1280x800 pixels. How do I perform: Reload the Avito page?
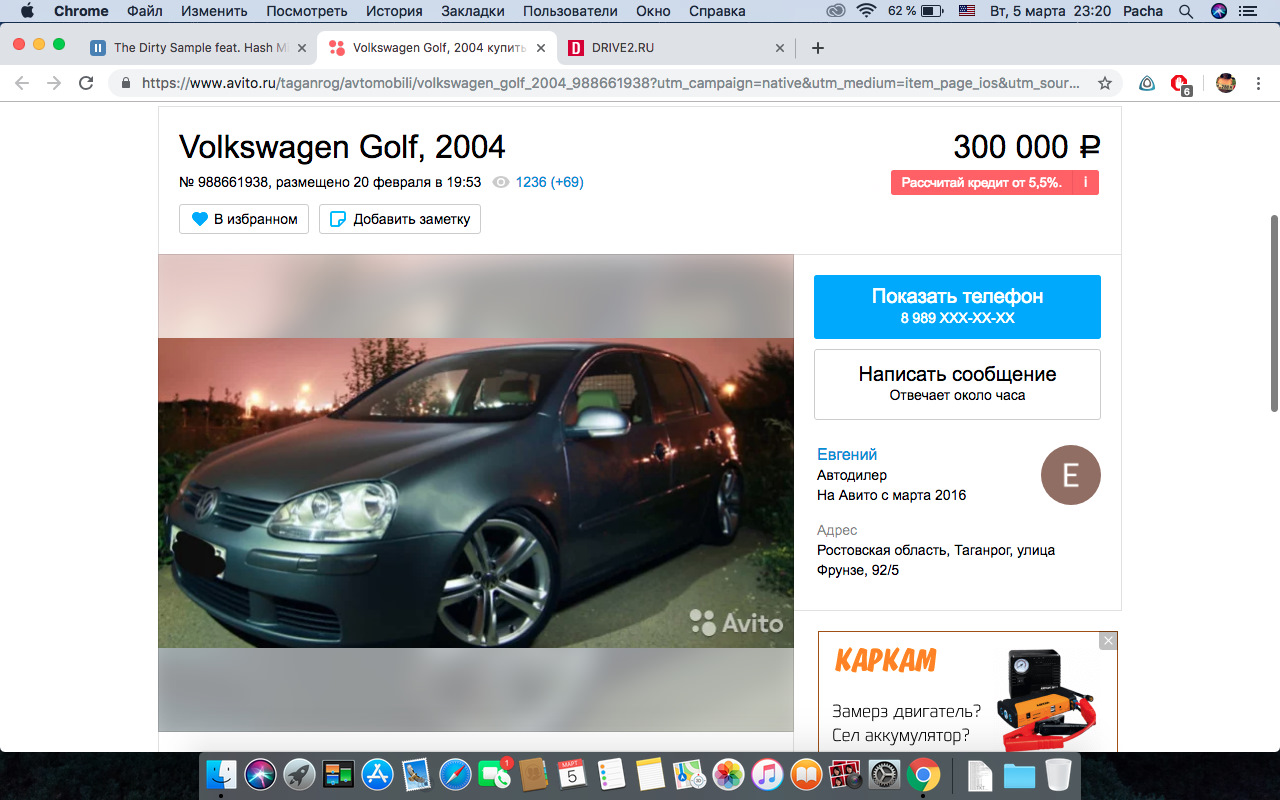pyautogui.click(x=86, y=84)
